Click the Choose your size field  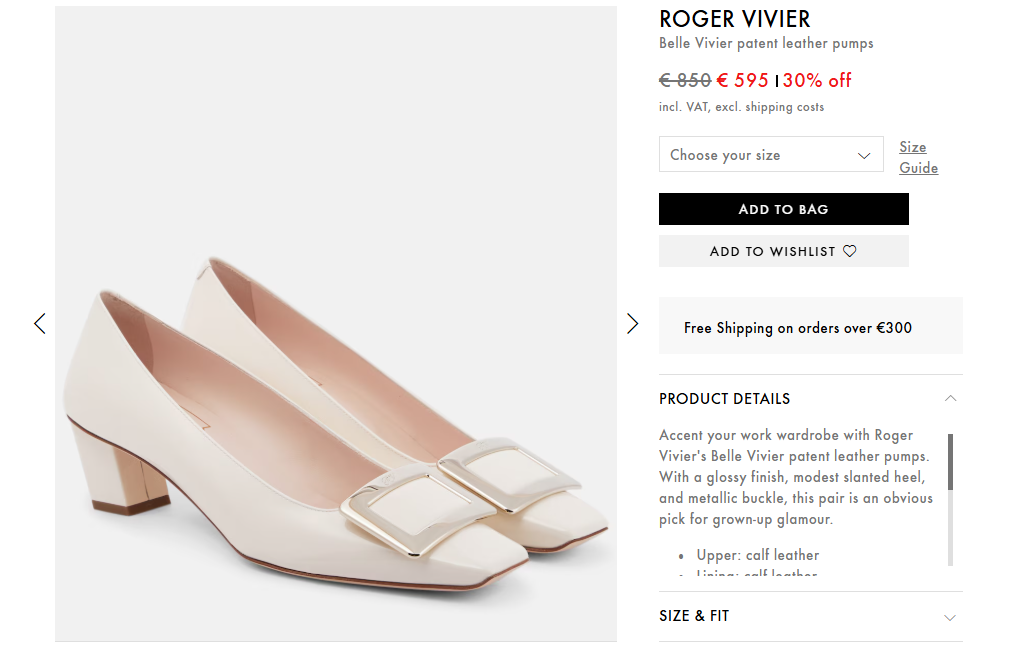coord(760,155)
